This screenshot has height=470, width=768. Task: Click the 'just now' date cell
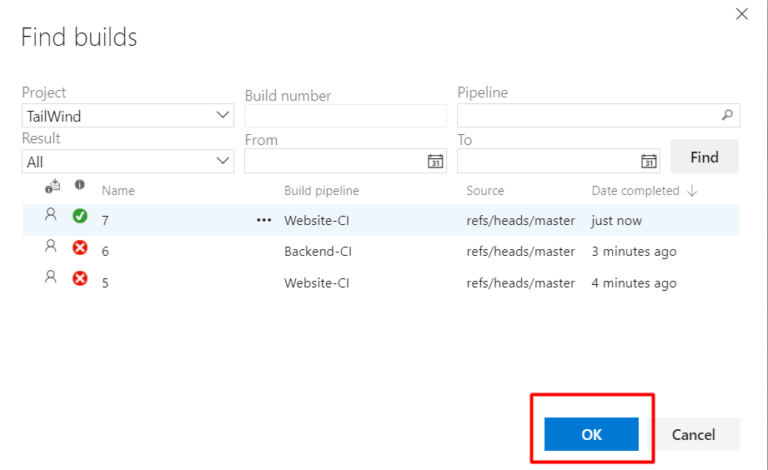click(x=617, y=221)
